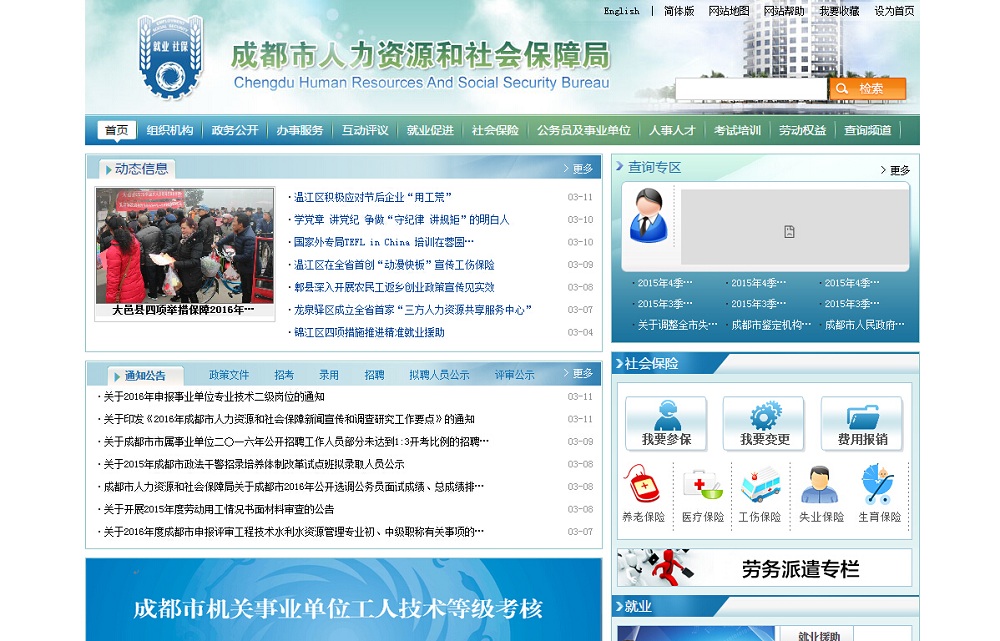Screen dimensions: 1000x641
Task: Click the bureau shield logo emblem
Action: pyautogui.click(x=170, y=57)
